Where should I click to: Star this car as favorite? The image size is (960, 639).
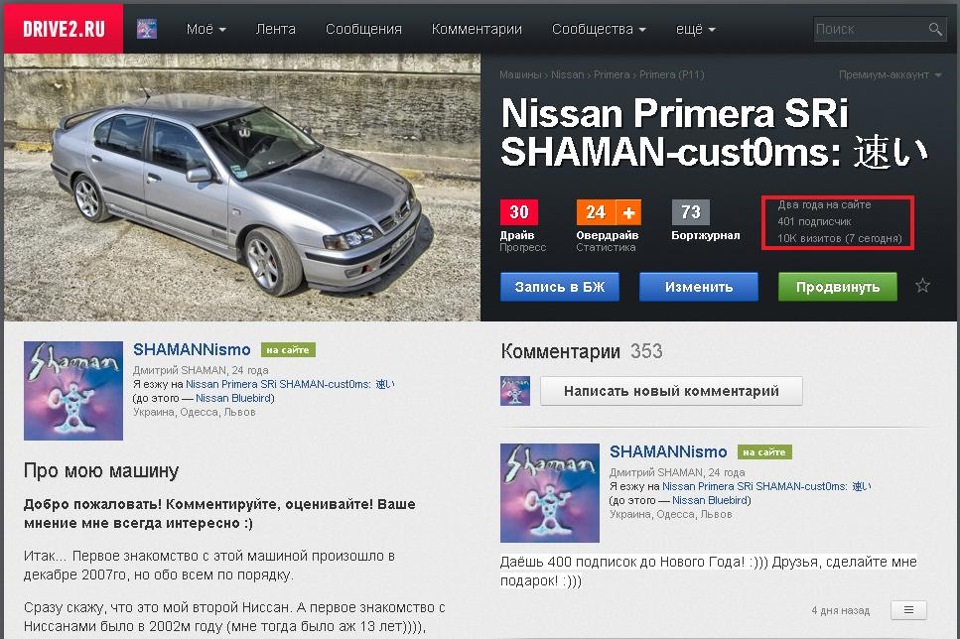click(x=922, y=286)
